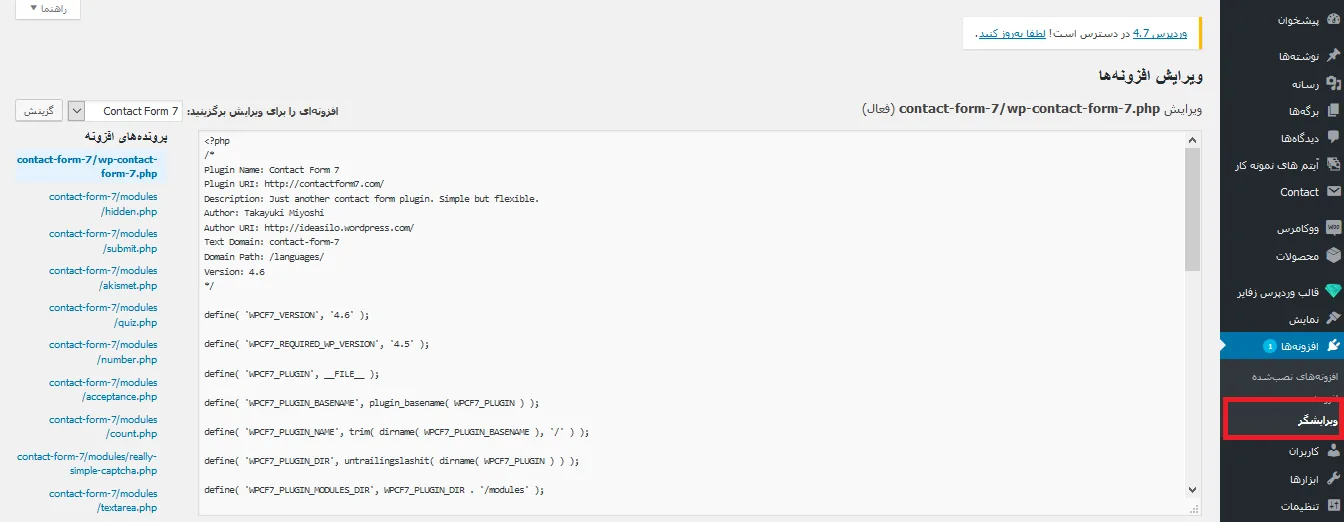
Task: Follow the وردپرس 4.7 link
Action: coord(1159,33)
